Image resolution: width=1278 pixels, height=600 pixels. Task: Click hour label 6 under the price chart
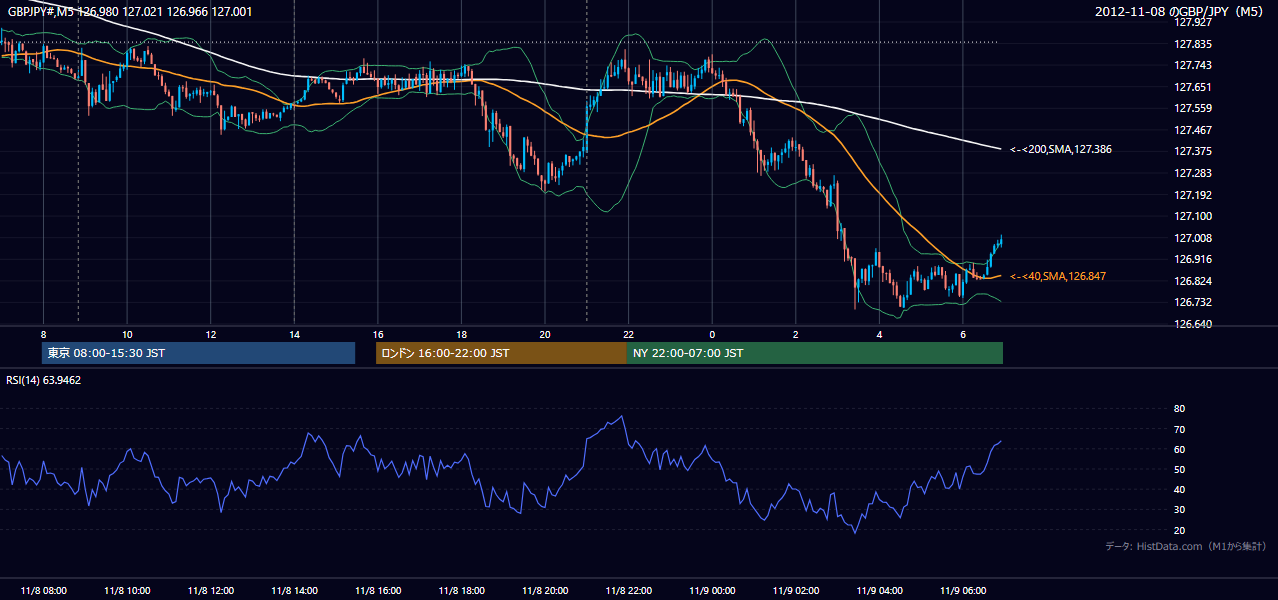tap(962, 334)
